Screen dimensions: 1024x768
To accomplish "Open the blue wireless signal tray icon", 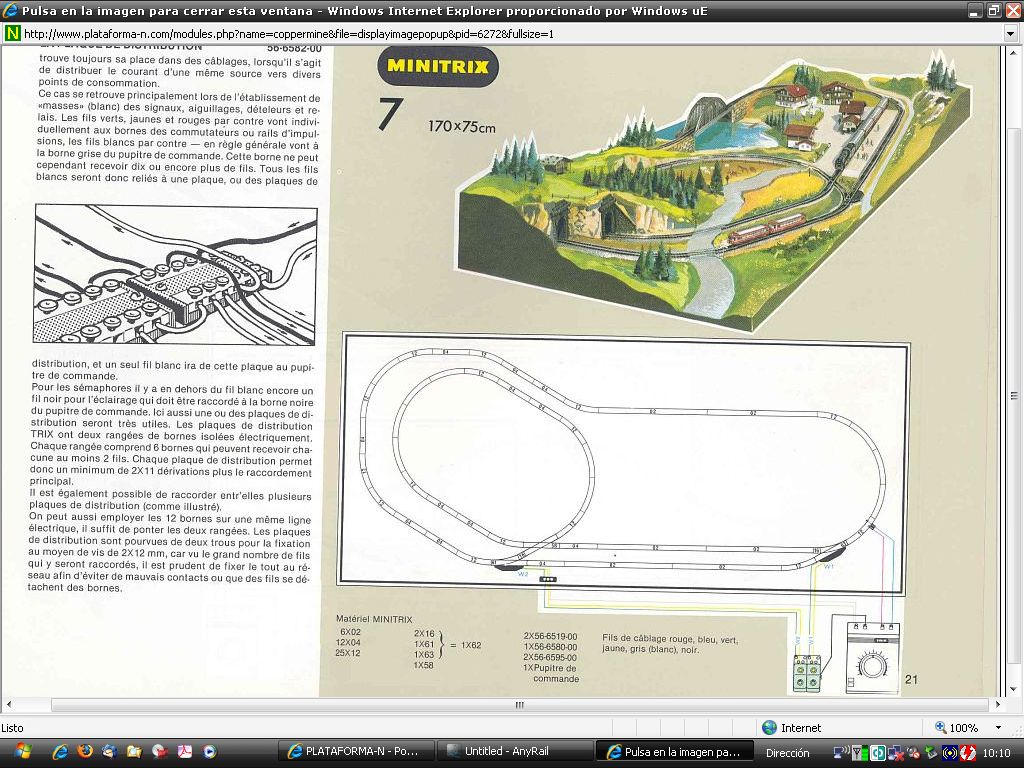I will 949,753.
